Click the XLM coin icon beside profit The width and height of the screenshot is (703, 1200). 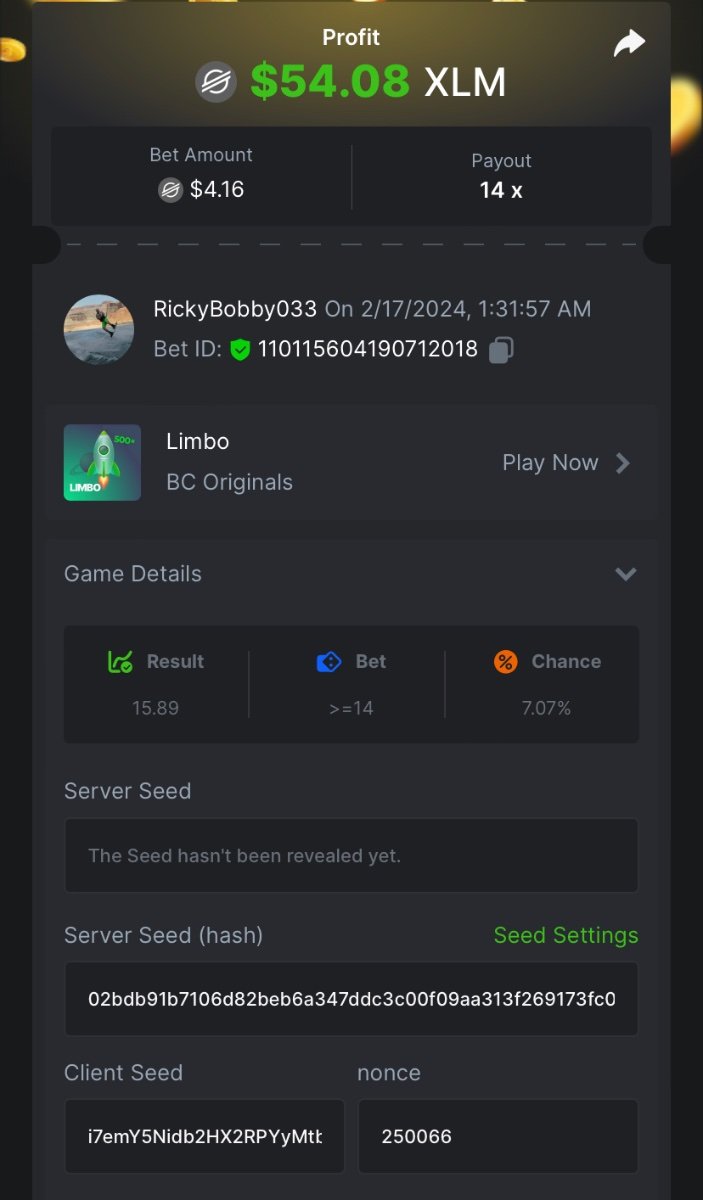216,82
